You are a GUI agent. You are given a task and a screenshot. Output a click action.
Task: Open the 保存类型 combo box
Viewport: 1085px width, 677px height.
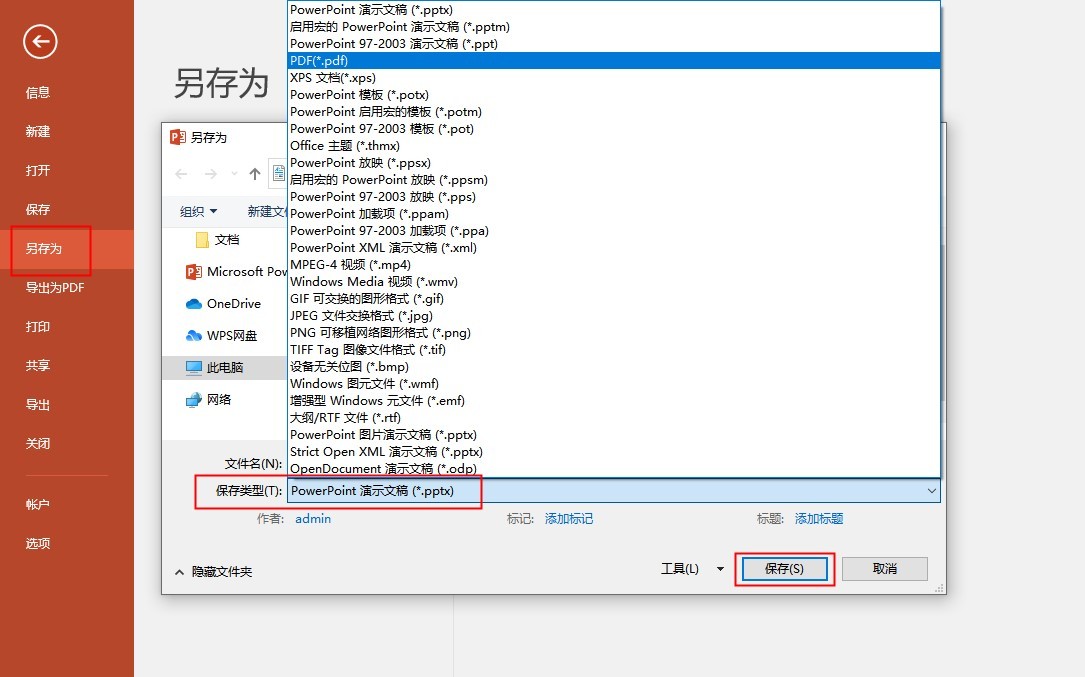tap(614, 491)
